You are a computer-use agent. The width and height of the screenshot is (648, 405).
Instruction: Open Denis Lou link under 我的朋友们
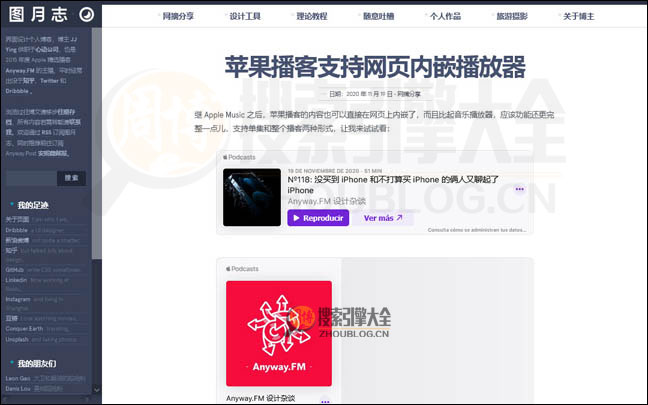pos(18,388)
